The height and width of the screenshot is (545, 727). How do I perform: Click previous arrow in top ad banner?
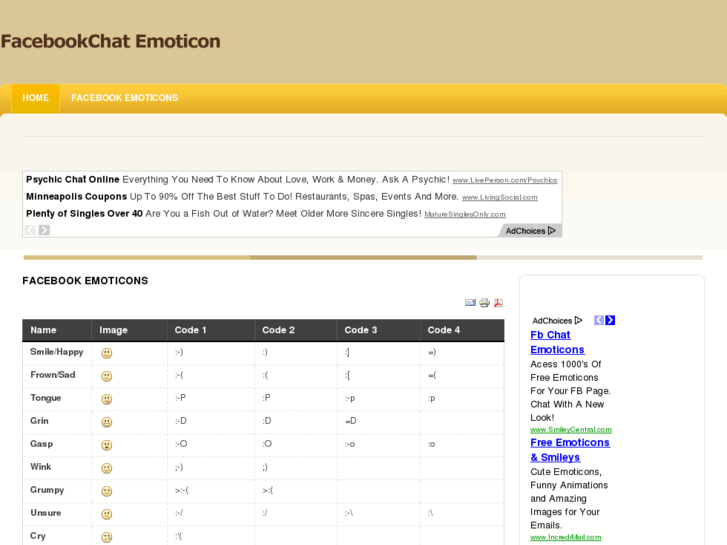point(30,230)
